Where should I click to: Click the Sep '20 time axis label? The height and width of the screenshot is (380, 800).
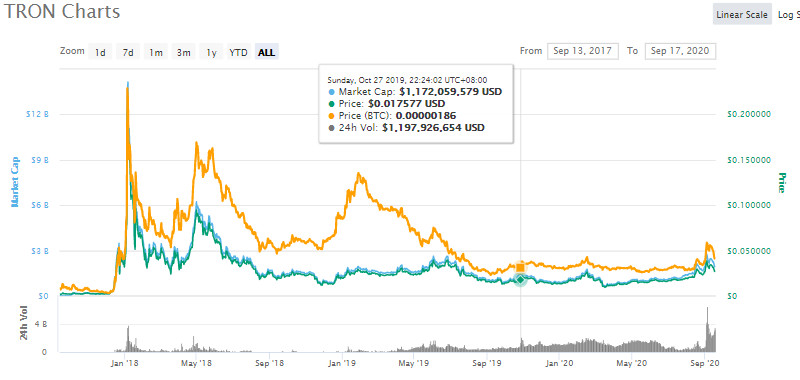point(705,364)
